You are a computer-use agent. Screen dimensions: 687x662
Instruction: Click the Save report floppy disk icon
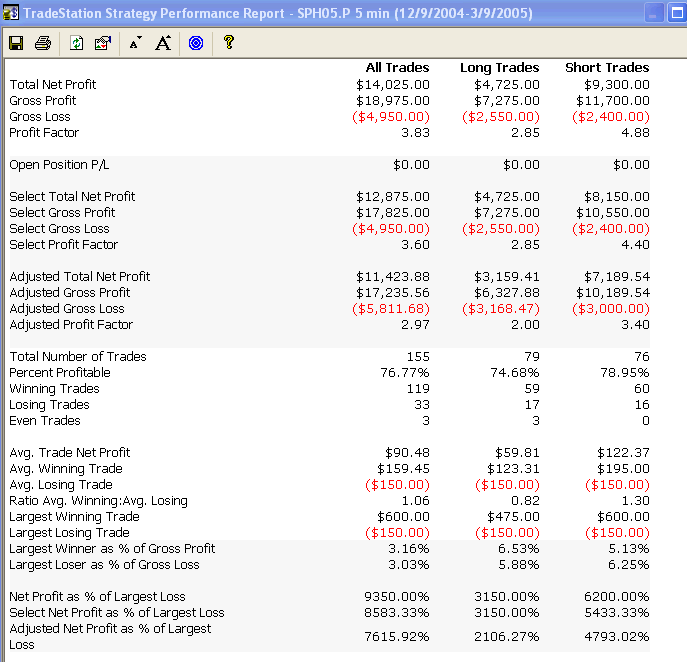pyautogui.click(x=16, y=43)
